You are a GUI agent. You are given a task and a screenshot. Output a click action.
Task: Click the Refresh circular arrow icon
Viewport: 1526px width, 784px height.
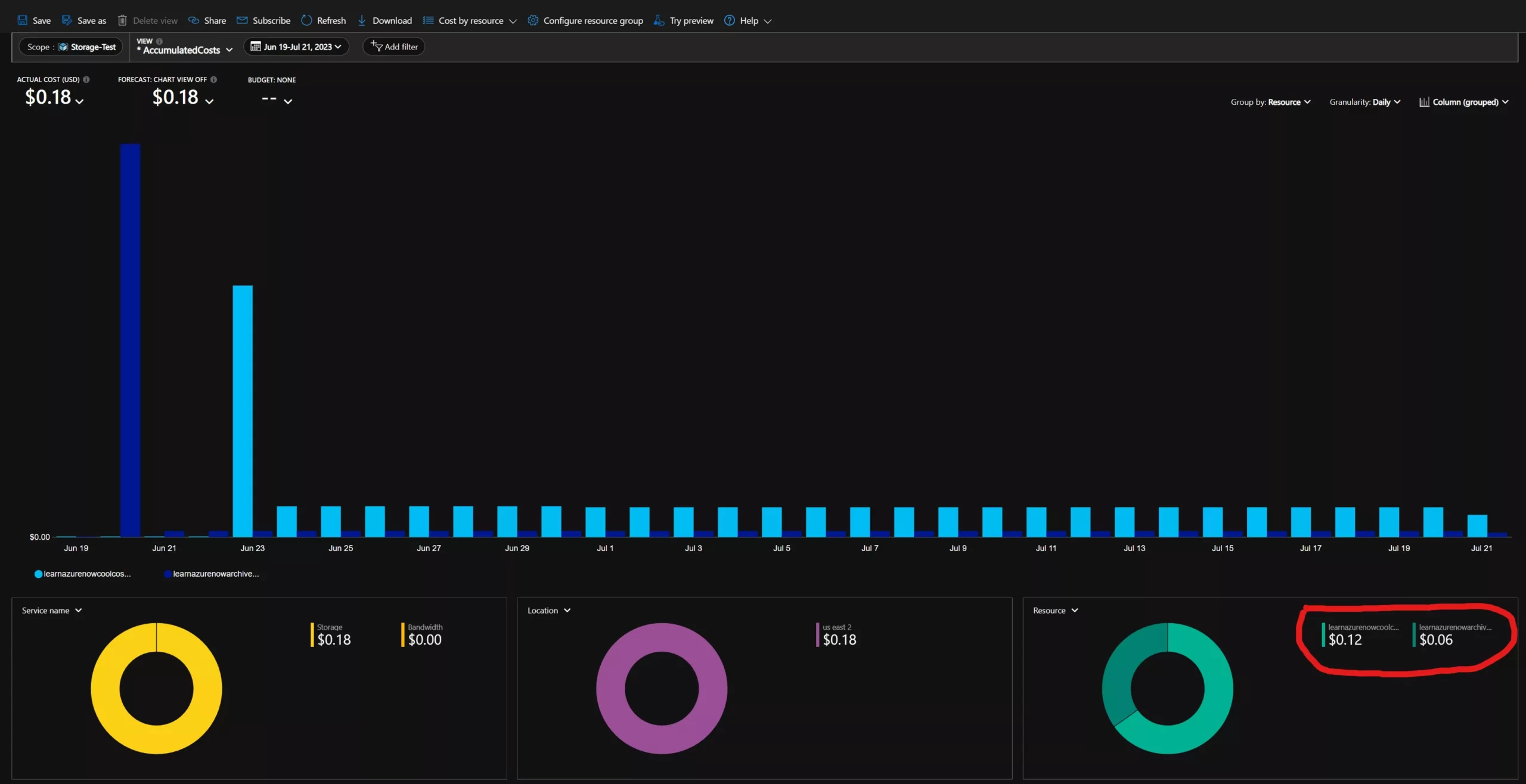click(x=306, y=20)
